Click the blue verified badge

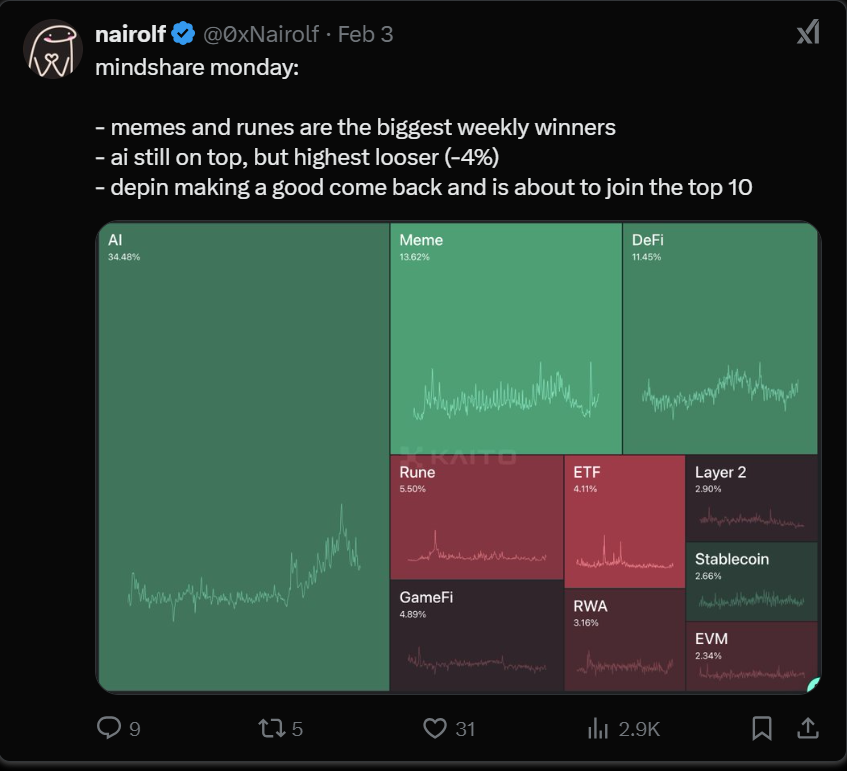pos(183,34)
